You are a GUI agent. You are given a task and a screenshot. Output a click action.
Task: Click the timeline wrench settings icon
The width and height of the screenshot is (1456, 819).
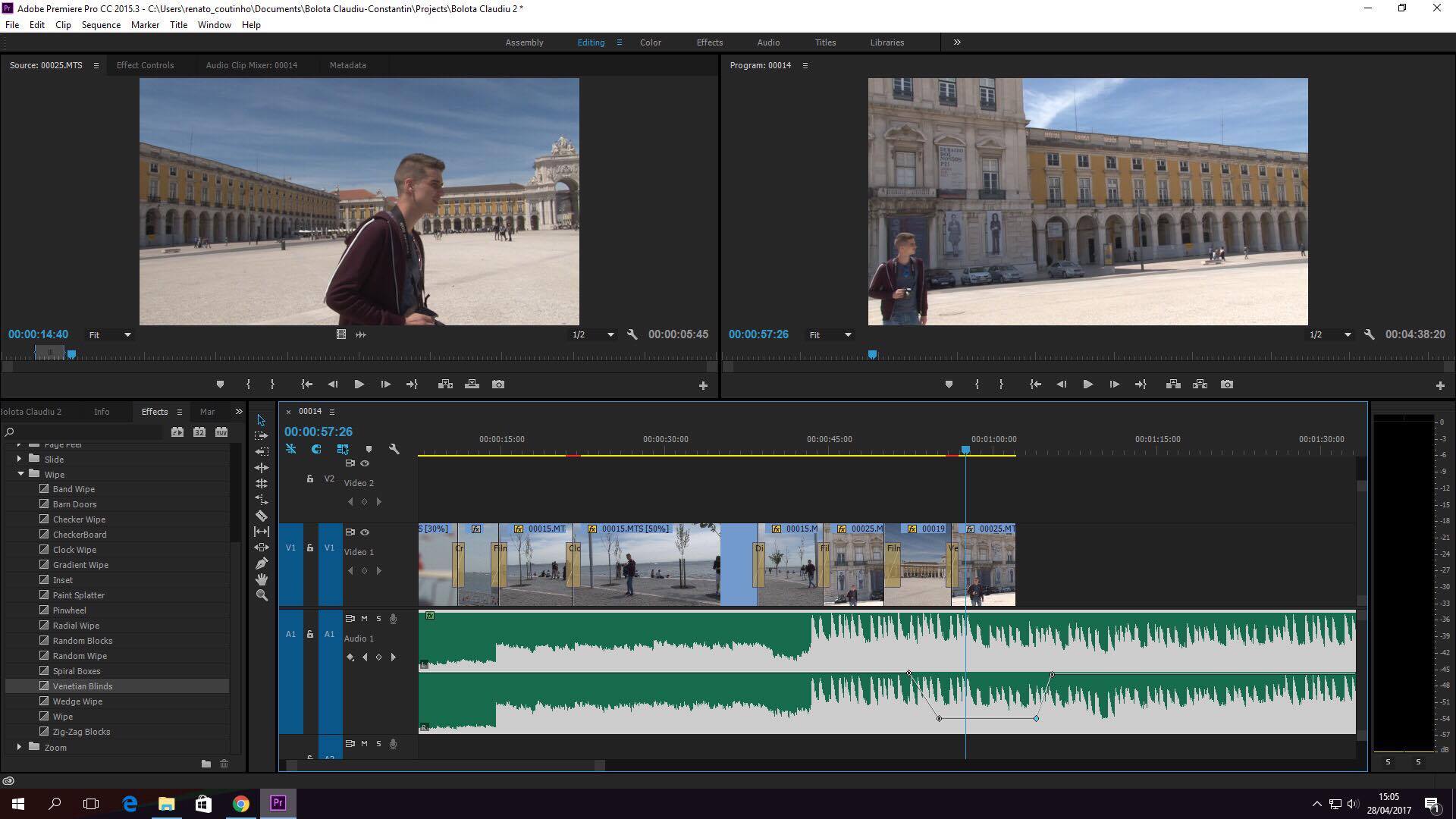pos(394,449)
